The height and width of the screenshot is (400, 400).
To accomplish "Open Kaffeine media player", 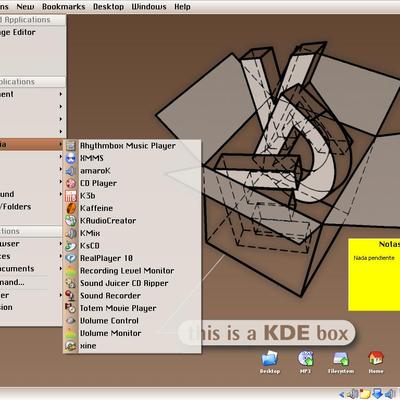I will click(x=132, y=208).
